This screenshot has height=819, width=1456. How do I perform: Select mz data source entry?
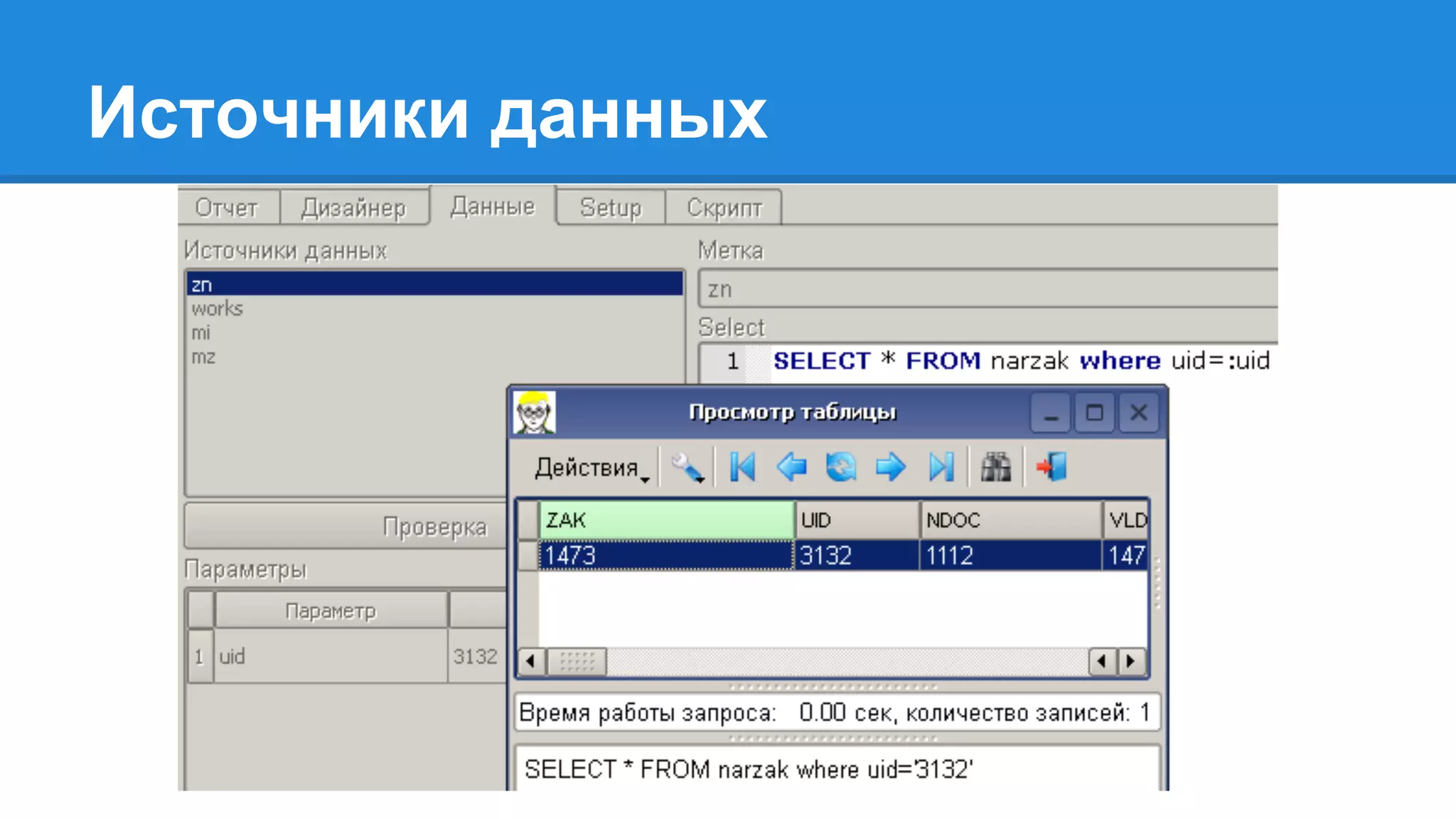click(x=203, y=357)
